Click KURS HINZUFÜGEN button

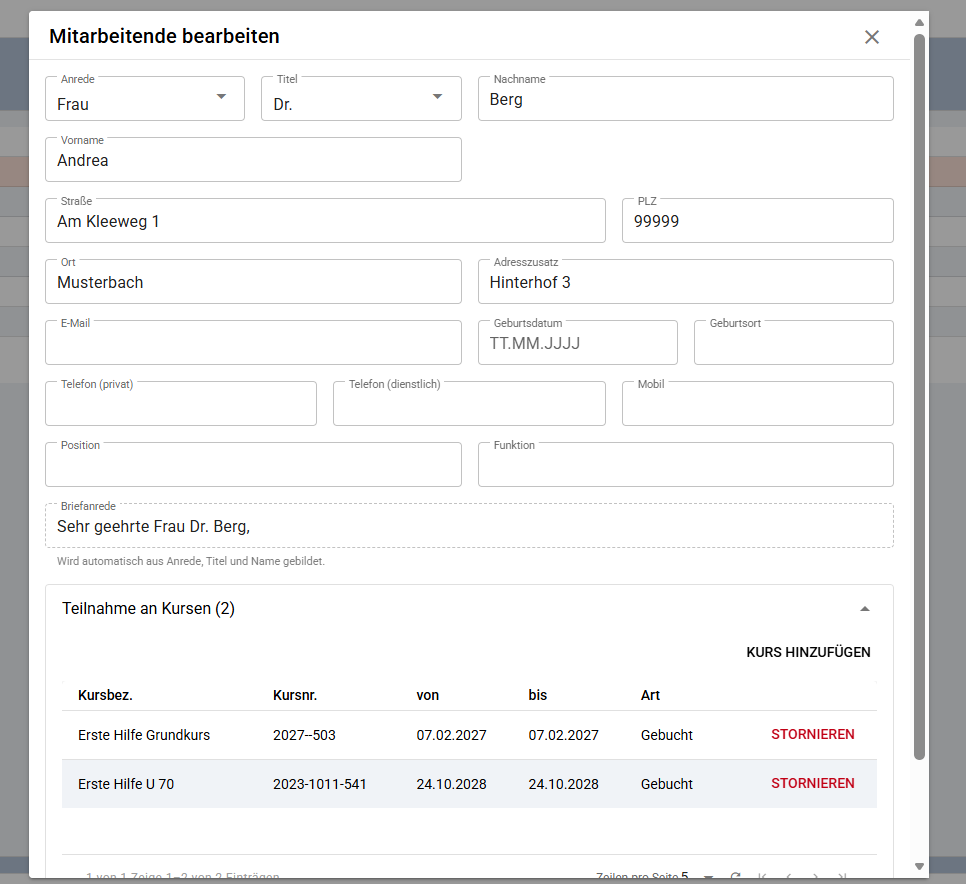tap(808, 652)
